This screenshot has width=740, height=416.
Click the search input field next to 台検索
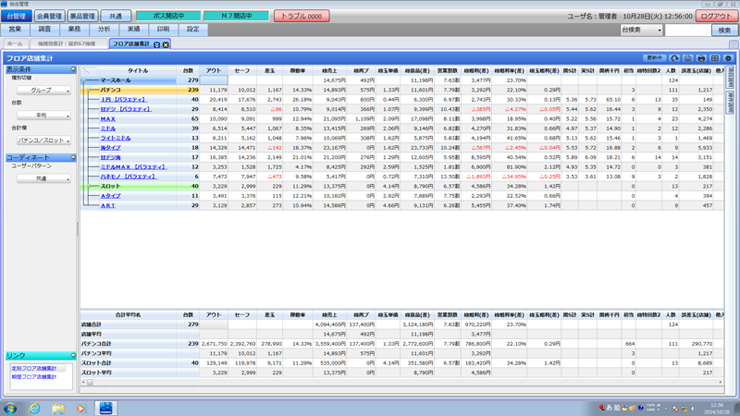coord(687,30)
